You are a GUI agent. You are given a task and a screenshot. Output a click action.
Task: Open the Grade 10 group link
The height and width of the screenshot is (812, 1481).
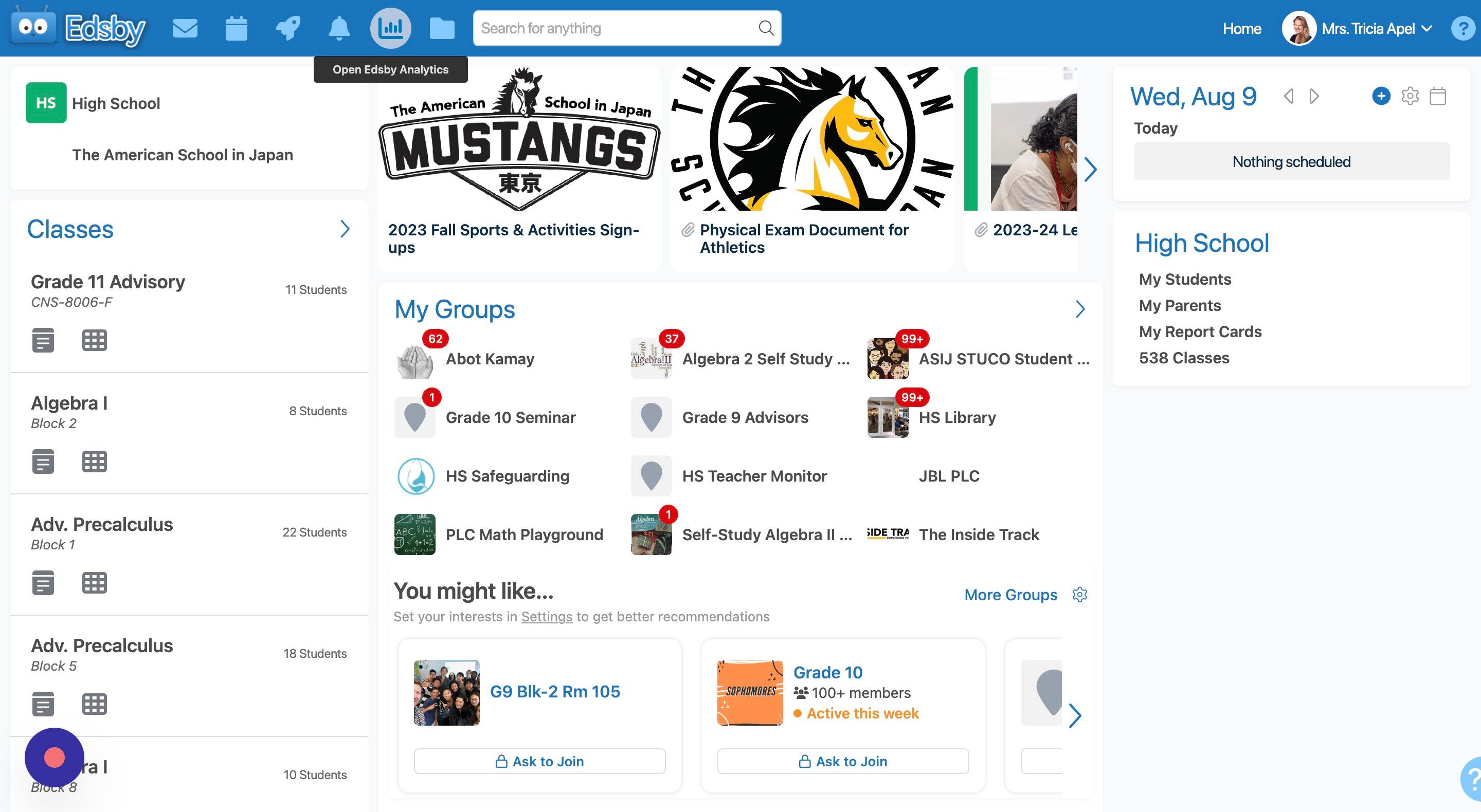pyautogui.click(x=828, y=672)
